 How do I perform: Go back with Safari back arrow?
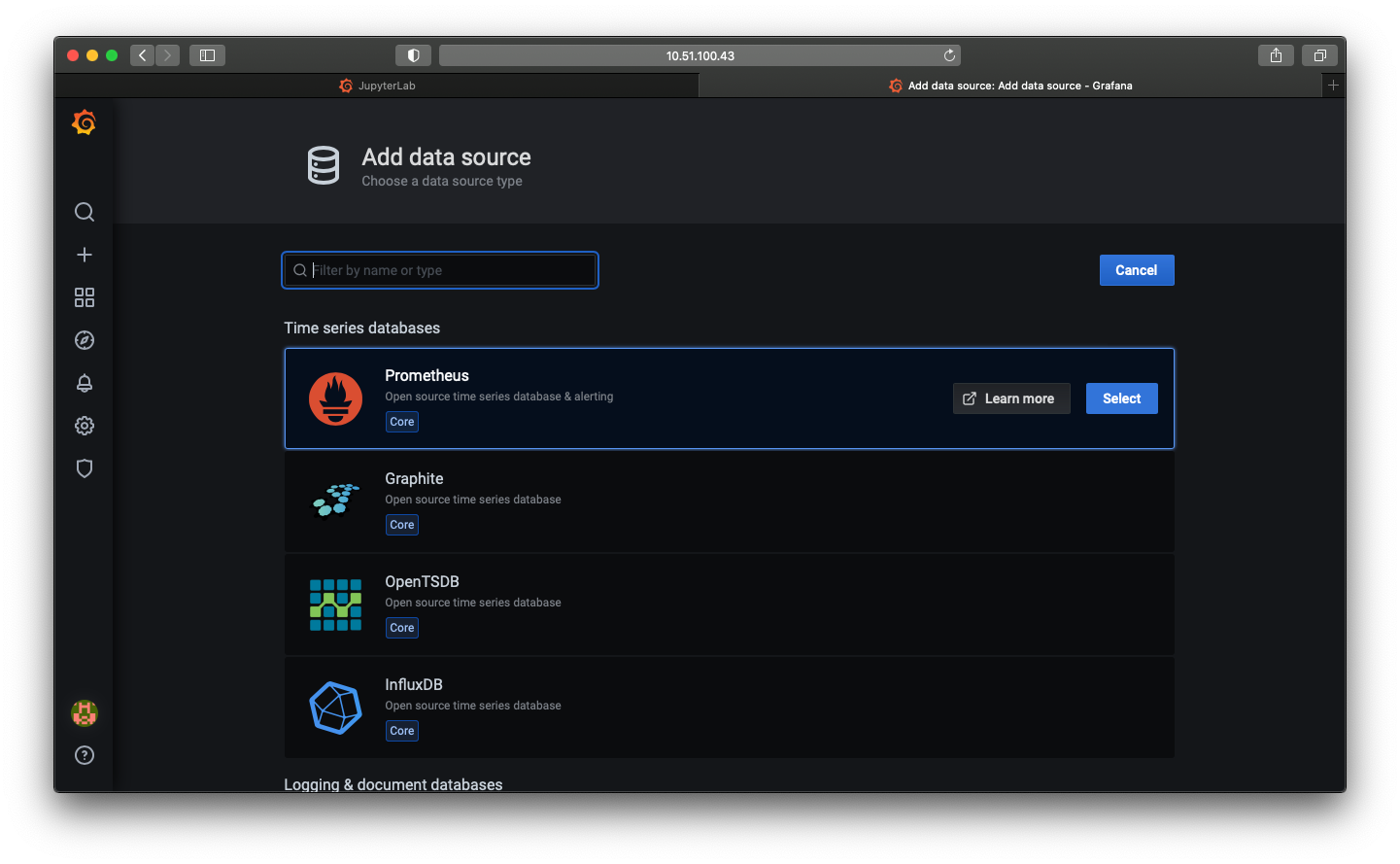tap(142, 55)
